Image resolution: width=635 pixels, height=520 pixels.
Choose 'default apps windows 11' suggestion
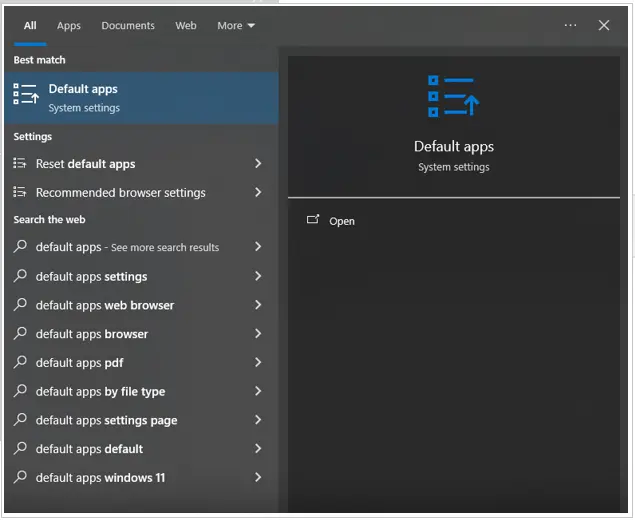pyautogui.click(x=141, y=477)
